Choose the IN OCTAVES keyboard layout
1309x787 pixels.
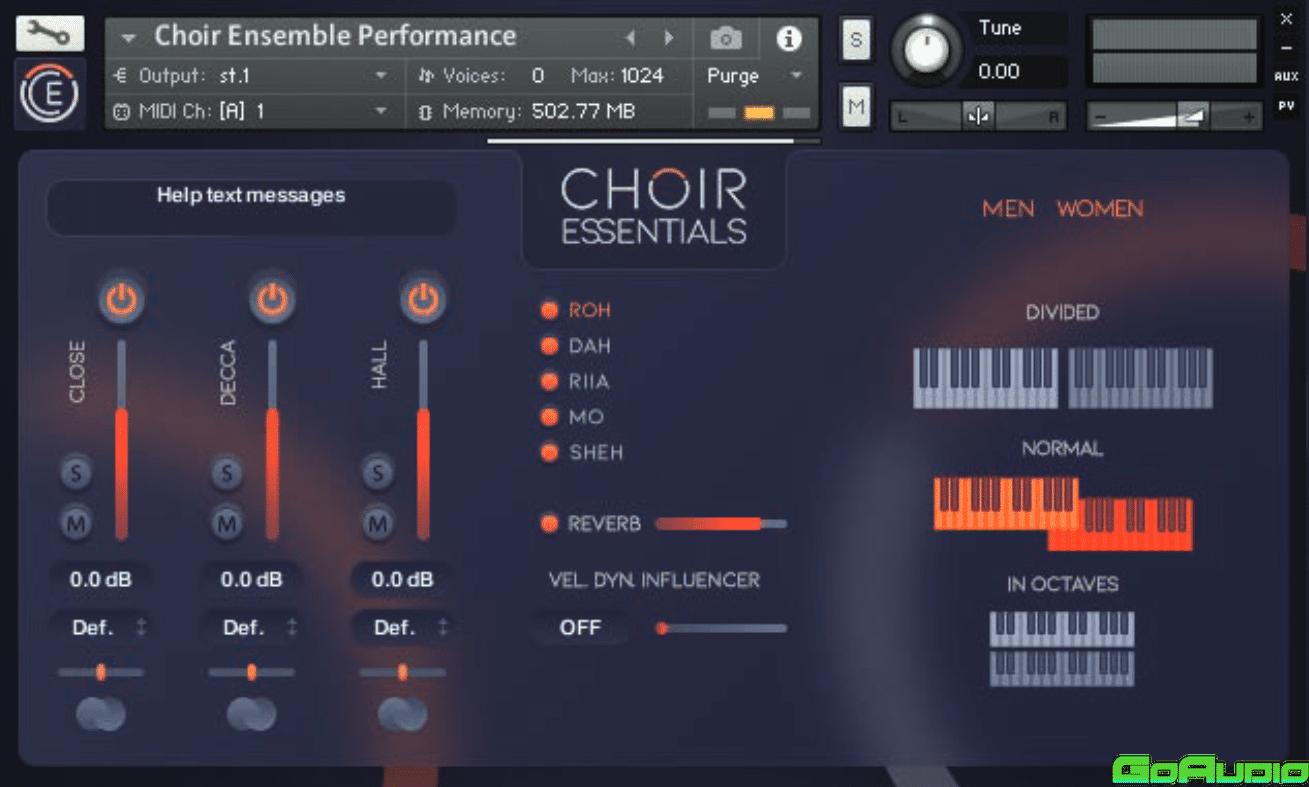(x=1062, y=648)
